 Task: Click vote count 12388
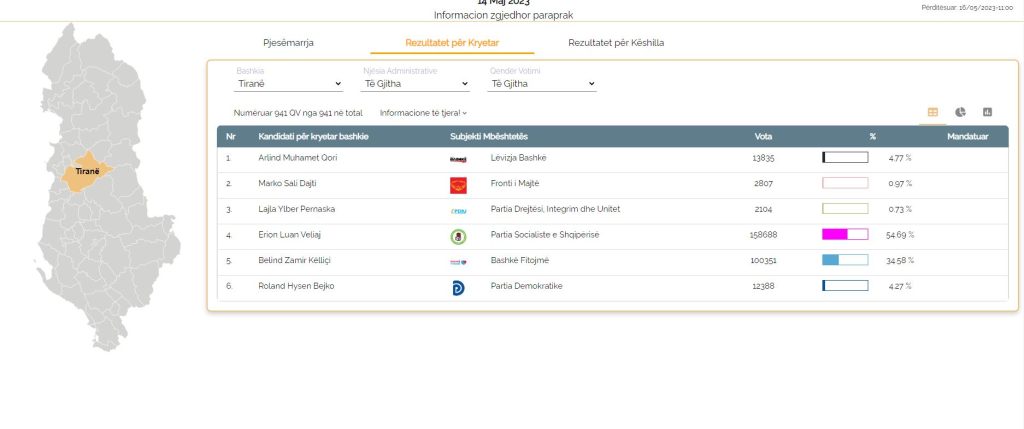[x=763, y=285]
